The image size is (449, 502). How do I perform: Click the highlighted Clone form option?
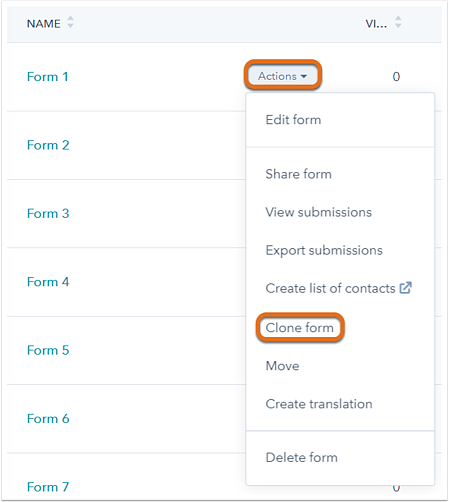point(300,328)
